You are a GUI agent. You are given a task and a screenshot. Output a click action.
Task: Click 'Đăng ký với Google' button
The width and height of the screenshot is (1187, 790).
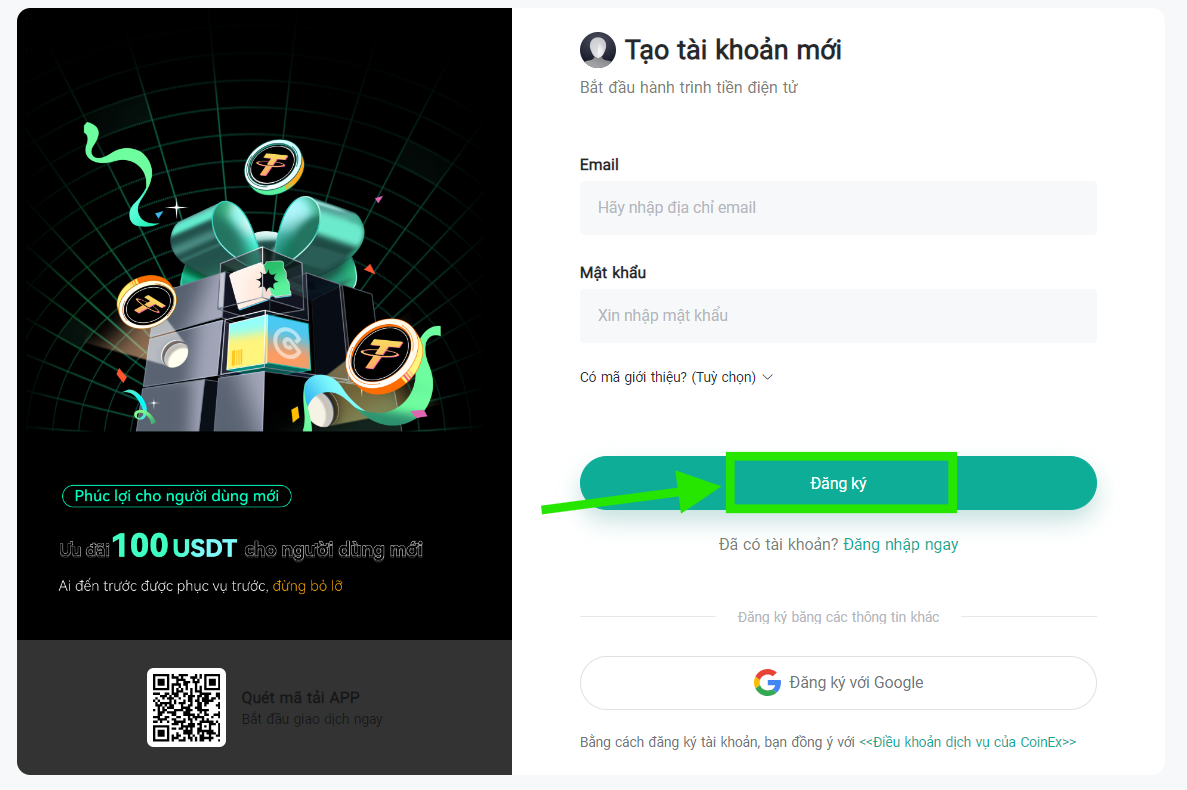coord(838,683)
